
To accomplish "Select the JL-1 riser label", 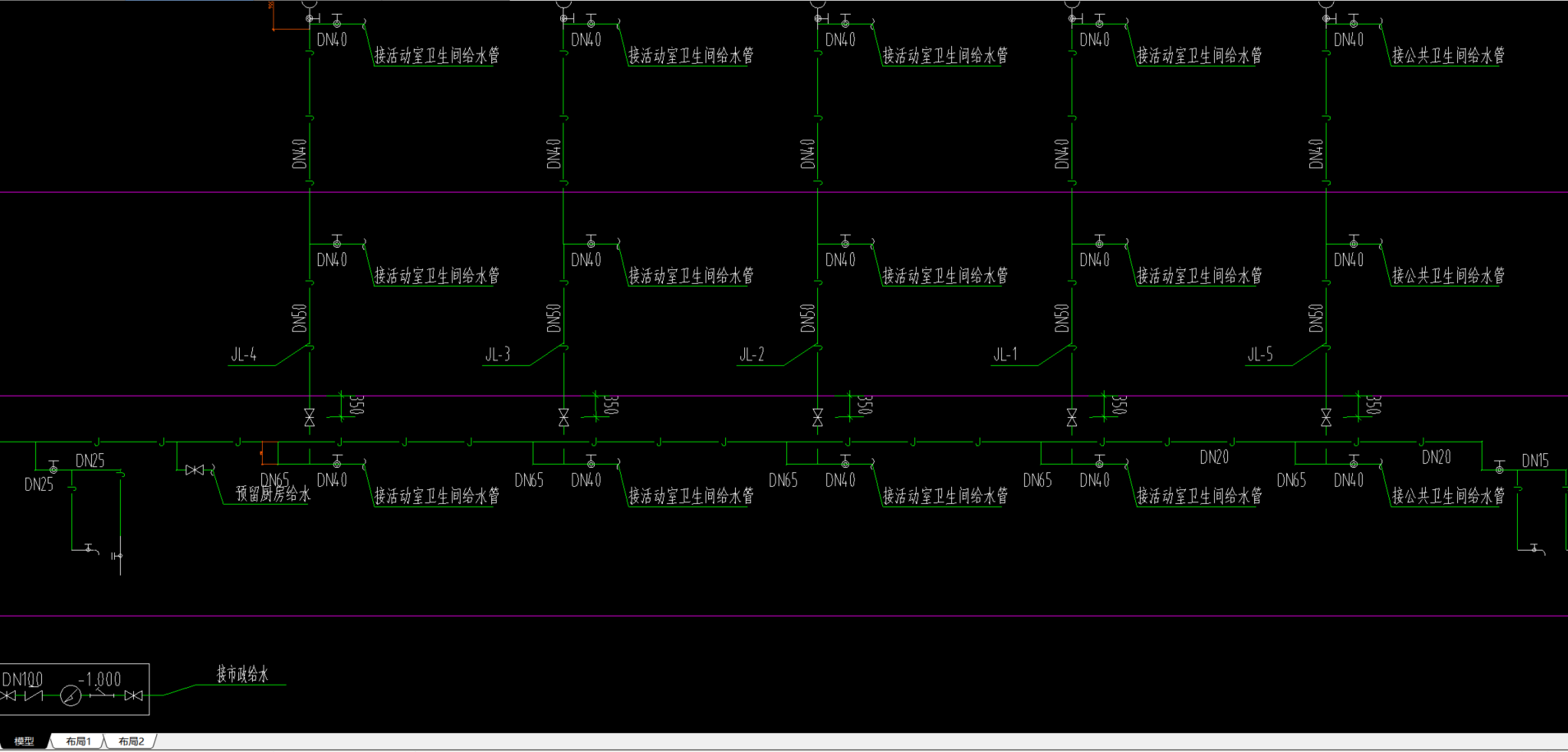I will (x=1005, y=355).
